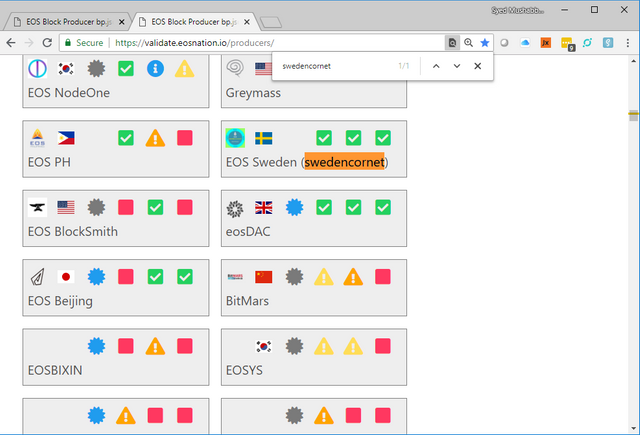Viewport: 640px width, 435px height.
Task: Switch to the first EOS Block Producer tab
Action: coord(69,22)
